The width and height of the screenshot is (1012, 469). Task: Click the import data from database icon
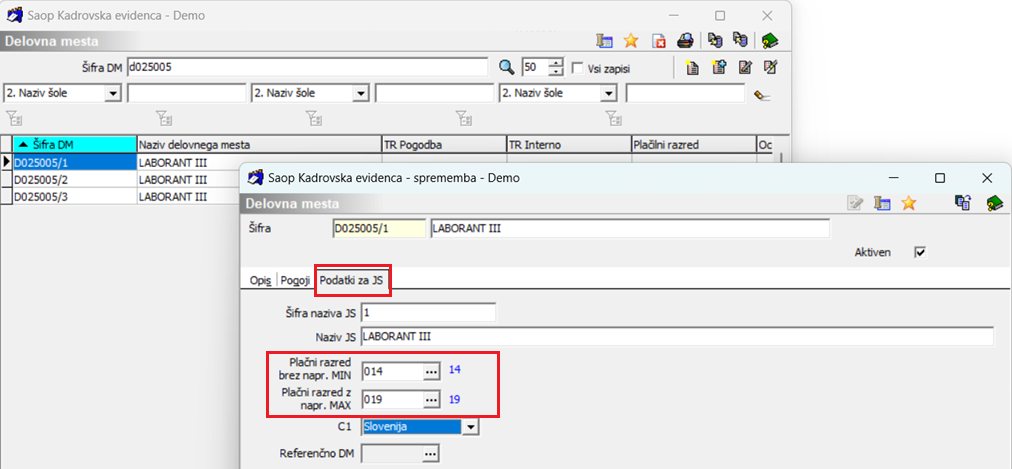tap(740, 41)
